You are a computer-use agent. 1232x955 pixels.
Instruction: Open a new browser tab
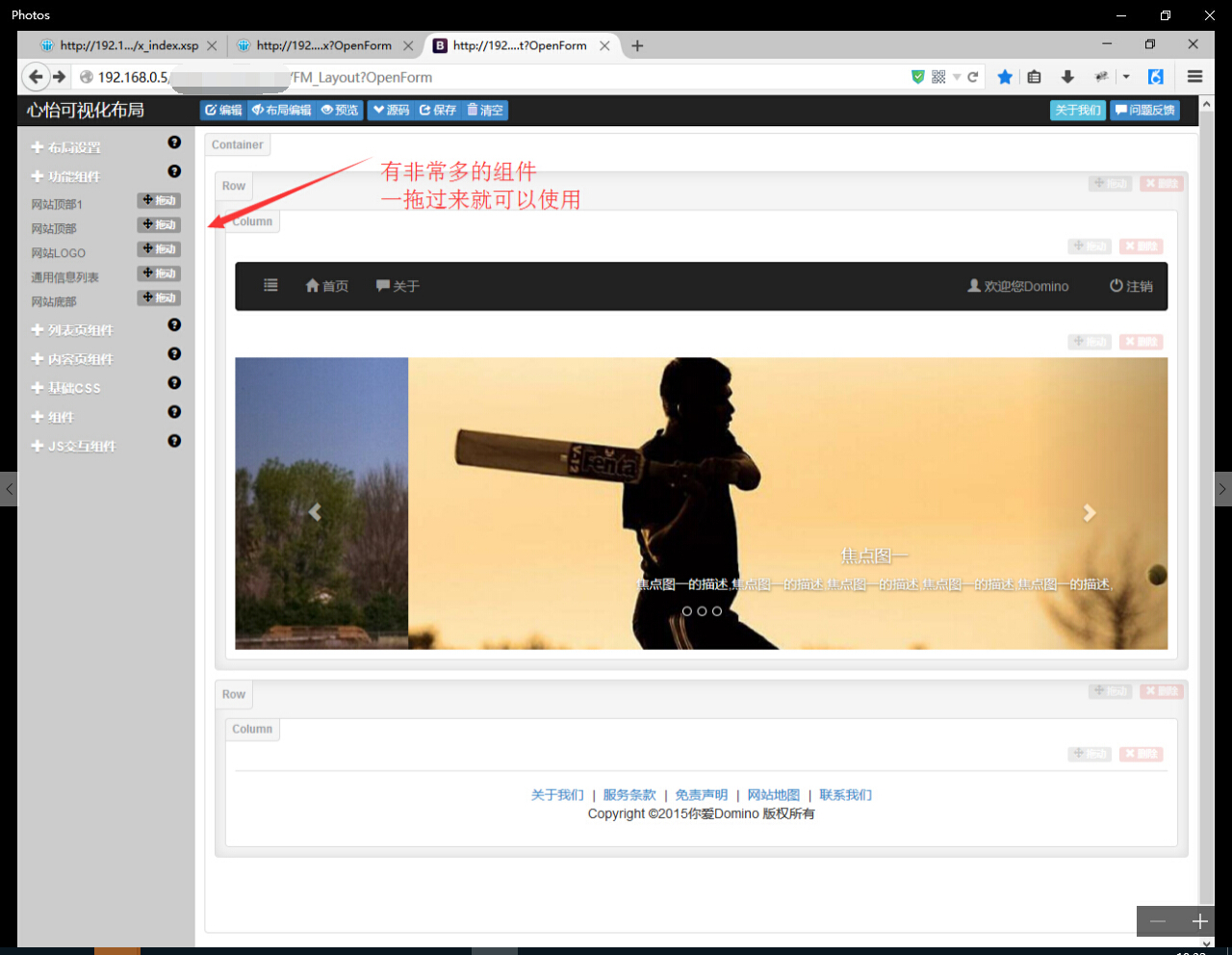[637, 45]
